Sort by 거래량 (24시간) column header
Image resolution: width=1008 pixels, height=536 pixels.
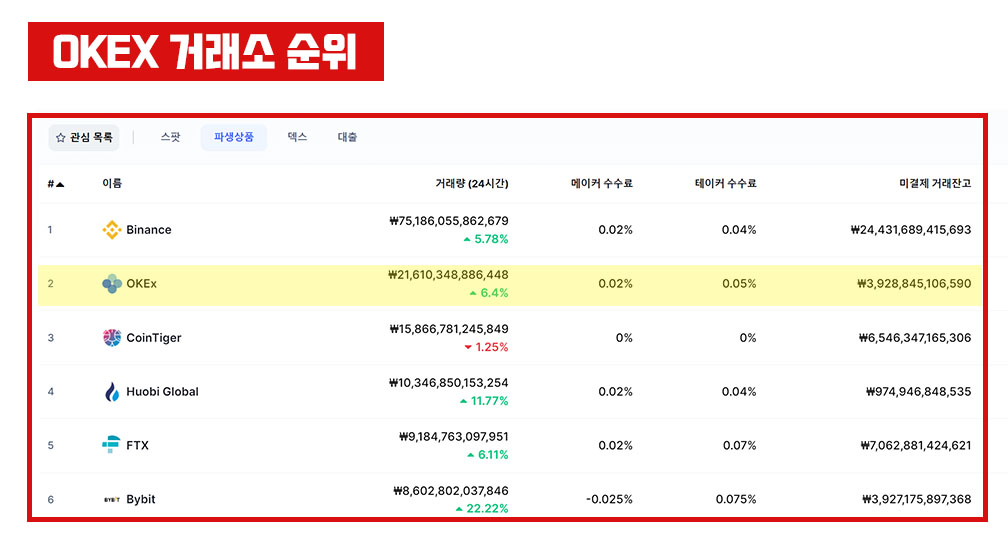click(472, 184)
